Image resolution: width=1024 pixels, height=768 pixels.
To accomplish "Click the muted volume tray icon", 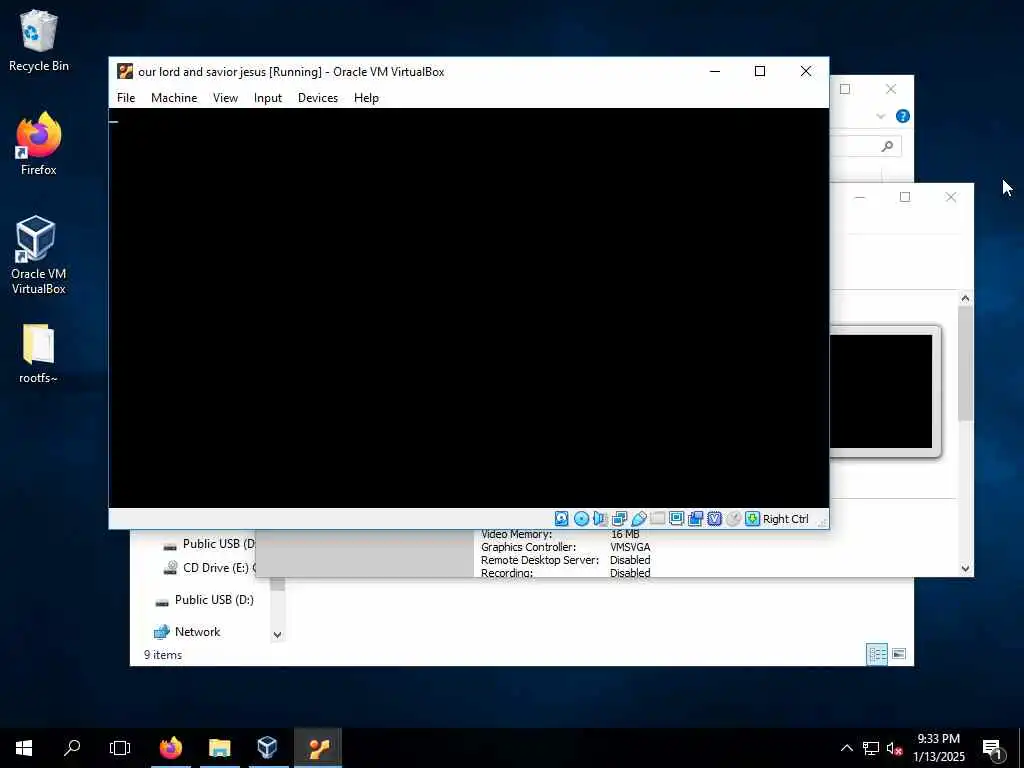I will 894,748.
